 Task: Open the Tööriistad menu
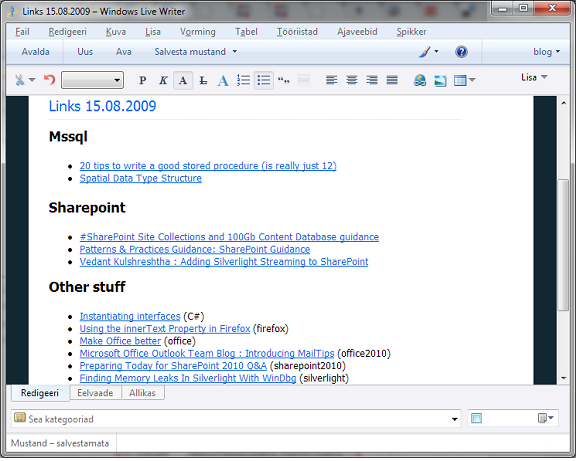point(297,32)
